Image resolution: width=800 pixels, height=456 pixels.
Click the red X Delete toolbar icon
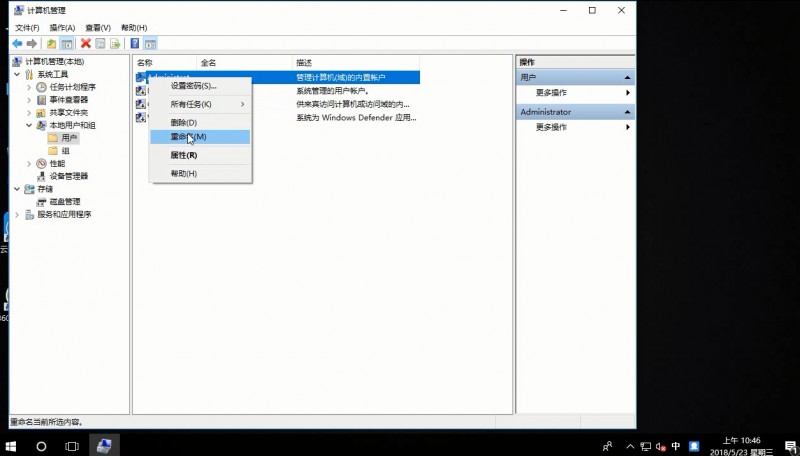(86, 44)
